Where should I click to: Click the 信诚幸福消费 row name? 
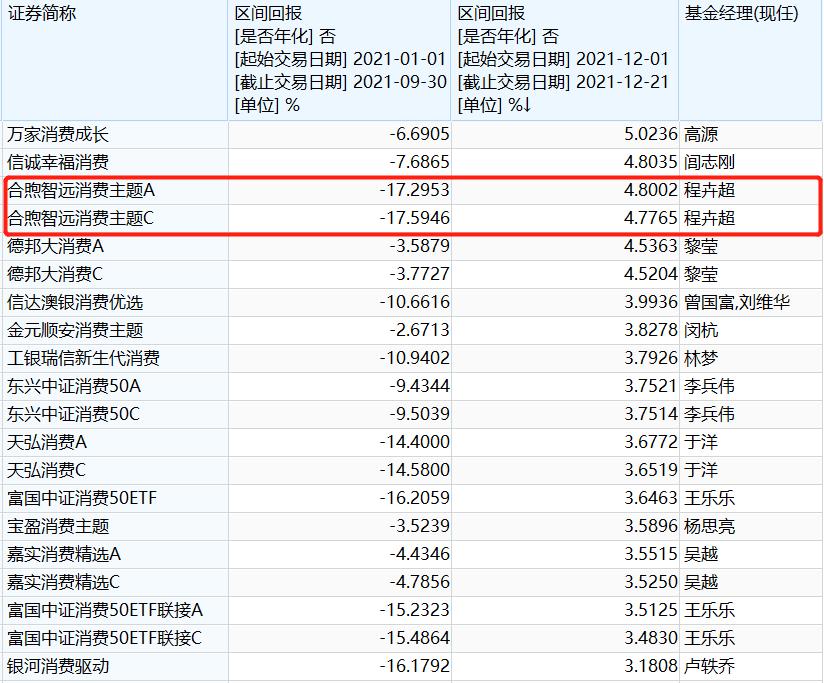pos(58,162)
